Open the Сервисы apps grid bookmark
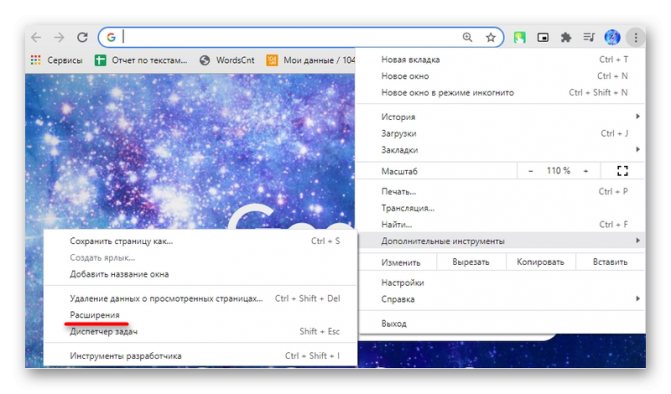The image size is (671, 394). 56,60
